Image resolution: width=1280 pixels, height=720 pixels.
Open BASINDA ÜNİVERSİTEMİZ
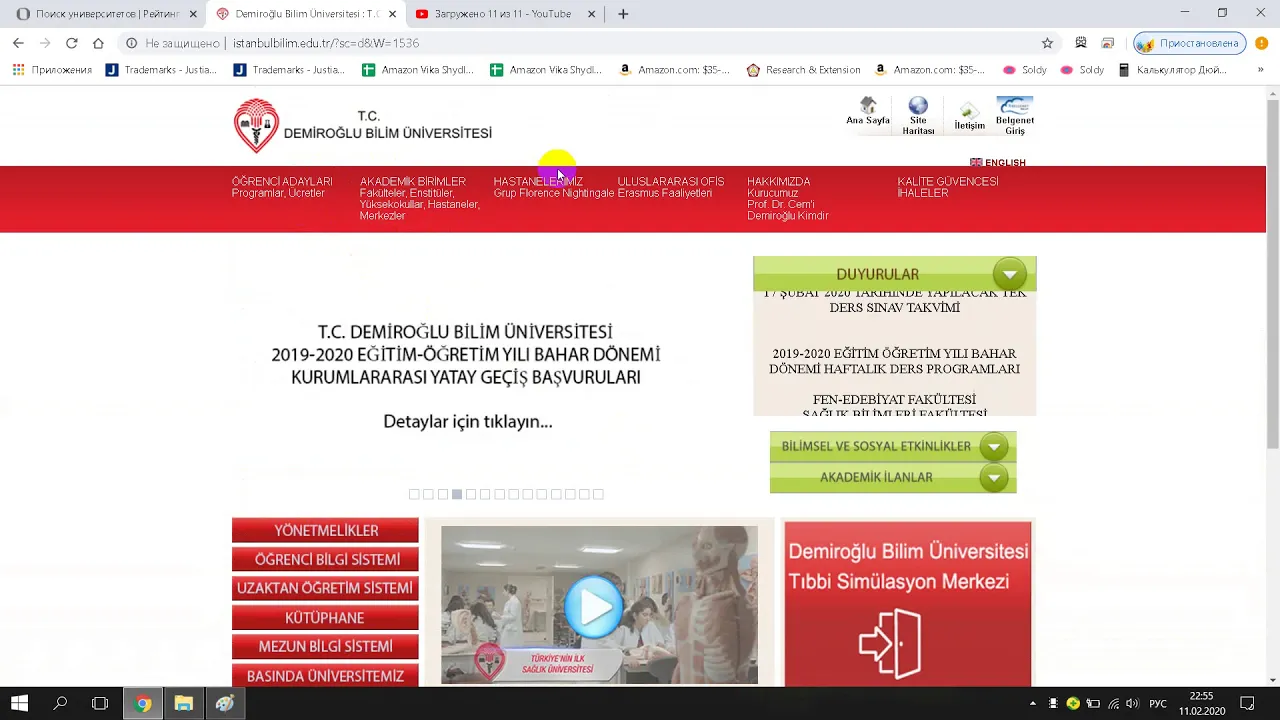(325, 675)
